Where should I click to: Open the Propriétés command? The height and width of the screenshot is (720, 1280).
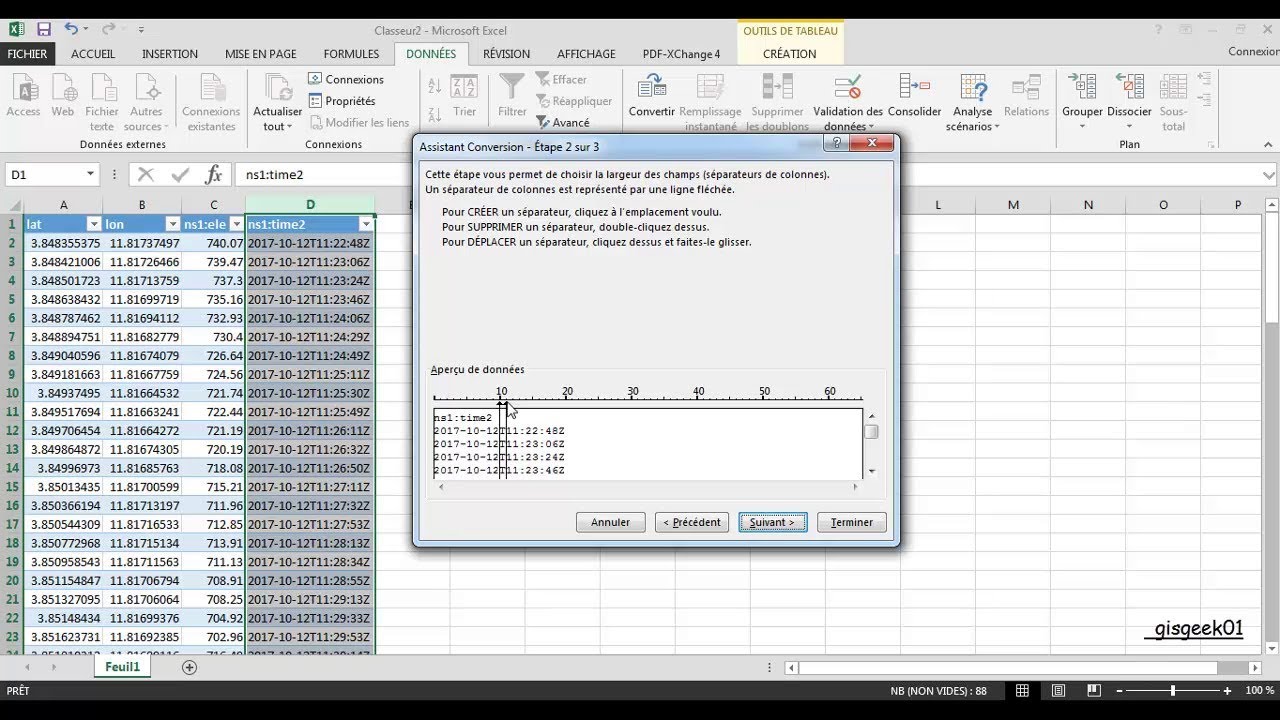click(342, 101)
